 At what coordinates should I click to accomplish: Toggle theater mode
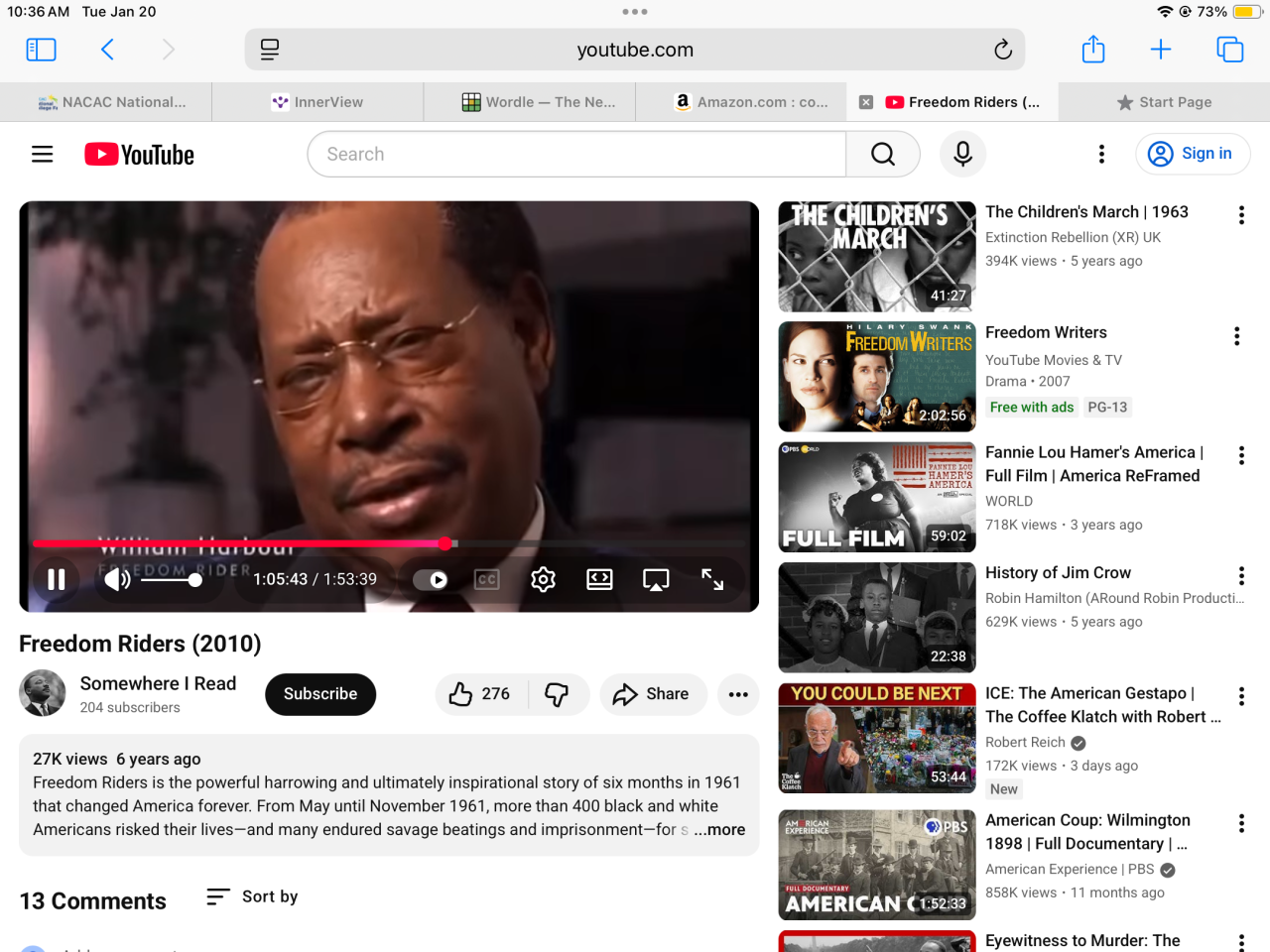click(x=599, y=579)
